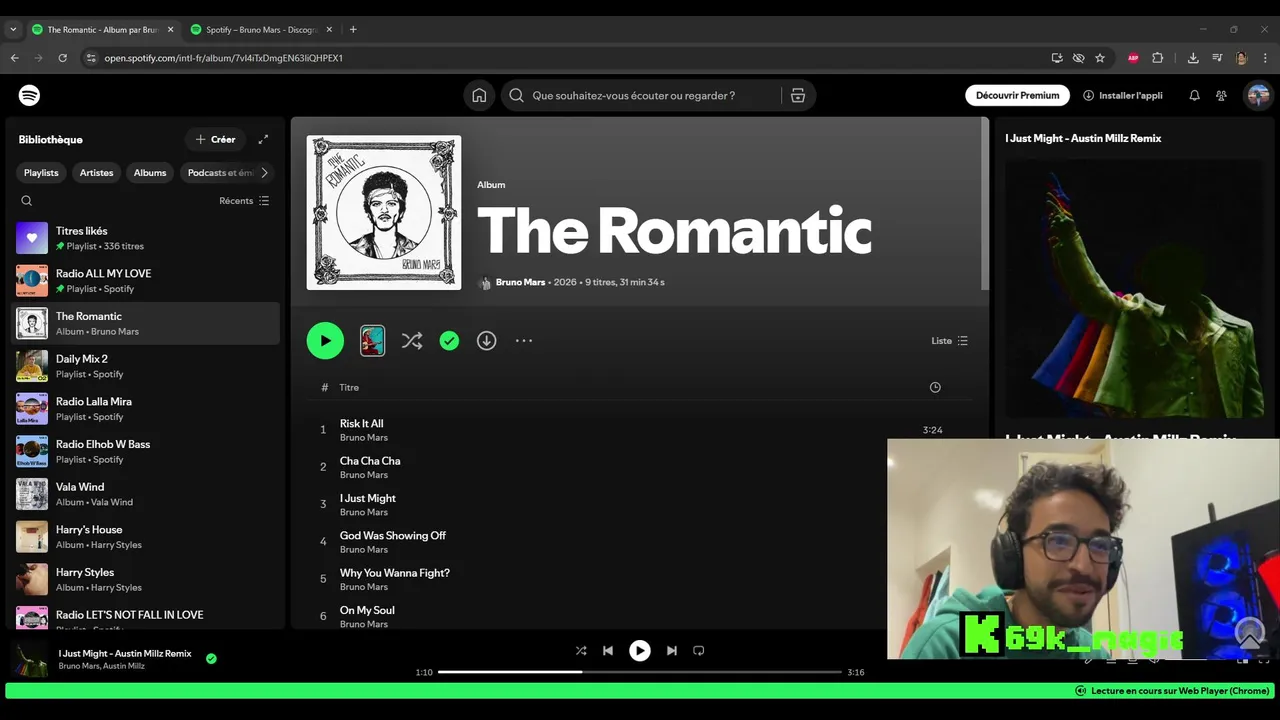
Task: Filter library by Artistes
Action: pos(97,172)
